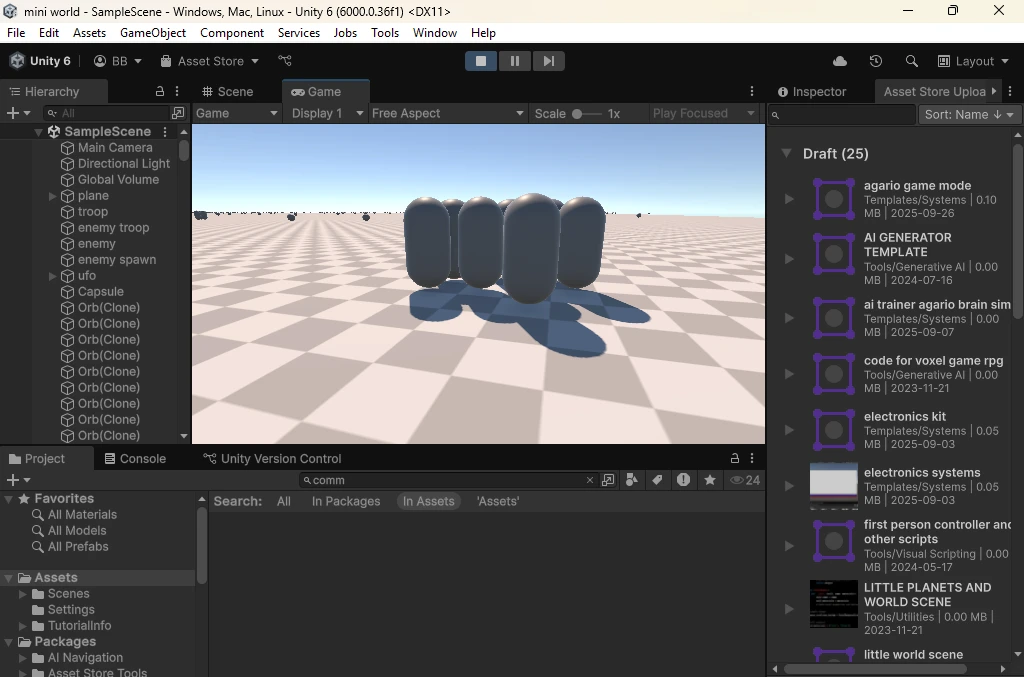This screenshot has height=677, width=1024.
Task: Open the Asset Store dropdown
Action: (x=210, y=61)
